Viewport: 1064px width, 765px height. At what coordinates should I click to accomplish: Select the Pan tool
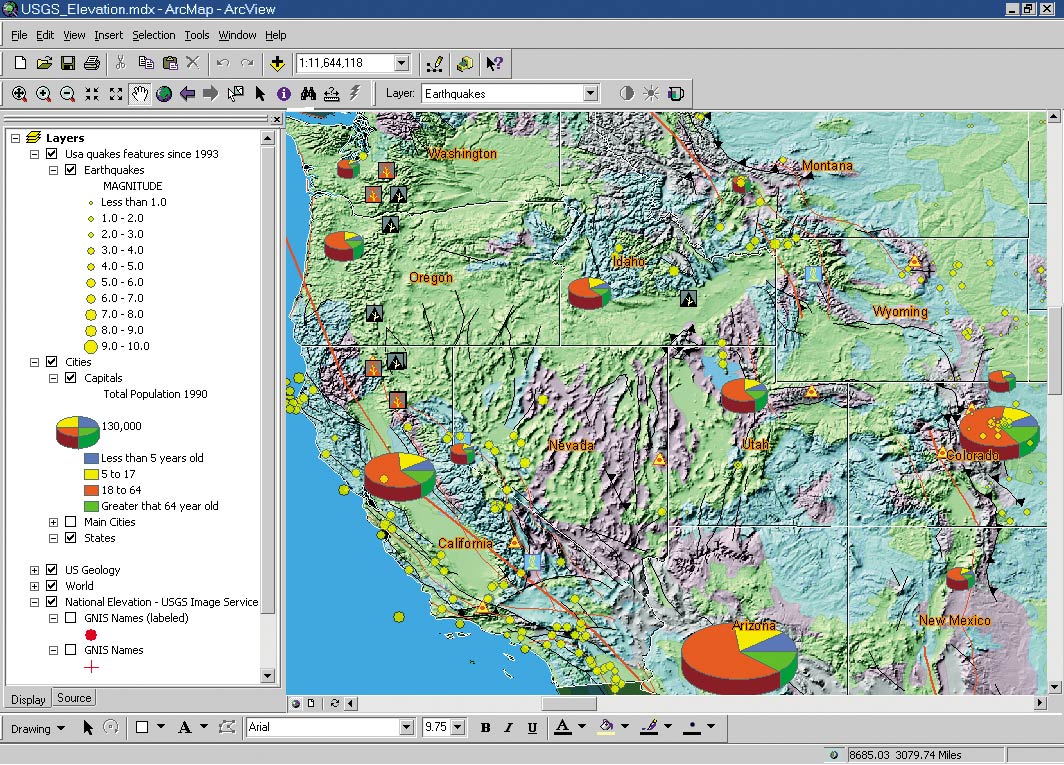[x=139, y=93]
